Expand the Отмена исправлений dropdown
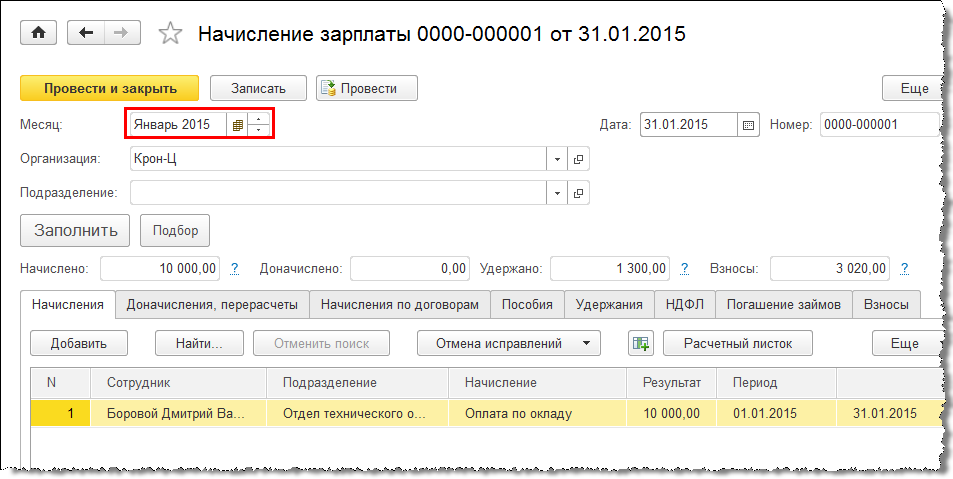Screen dimensions: 953x479 point(509,343)
